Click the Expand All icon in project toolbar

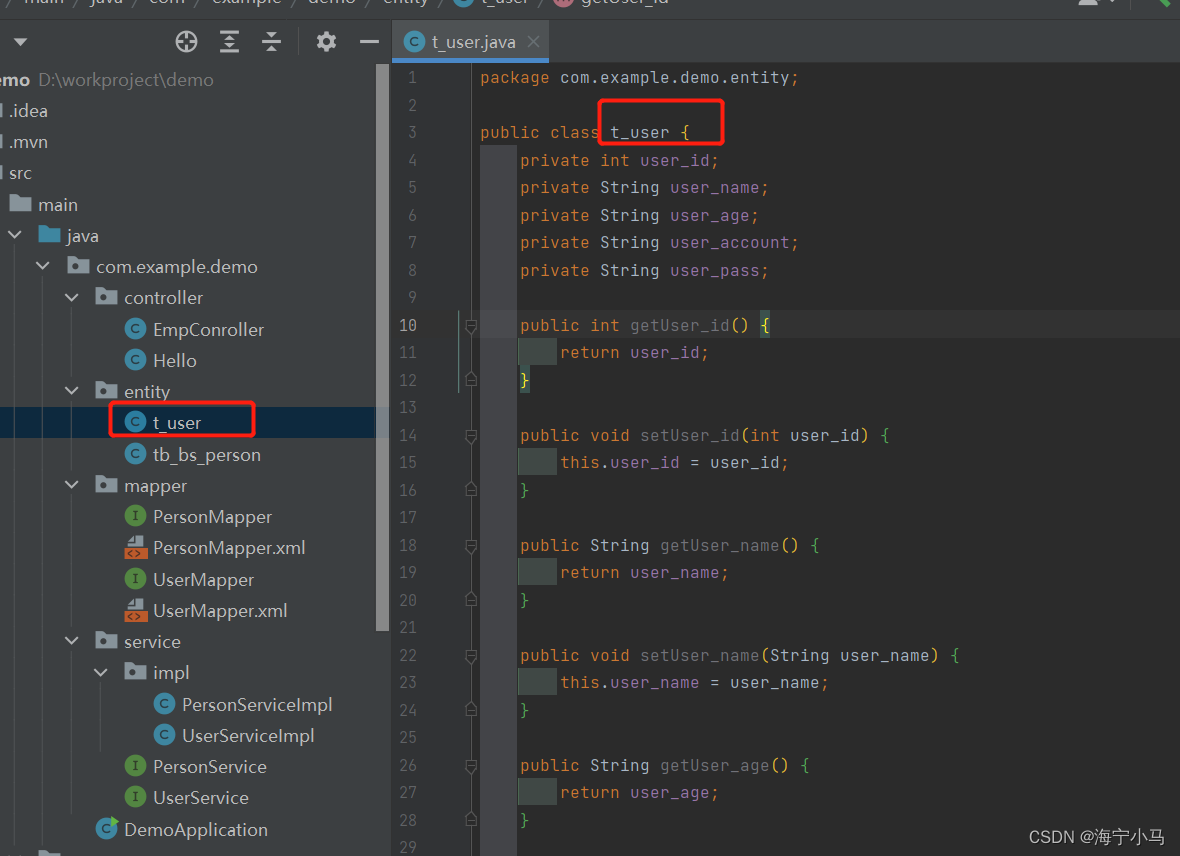229,41
